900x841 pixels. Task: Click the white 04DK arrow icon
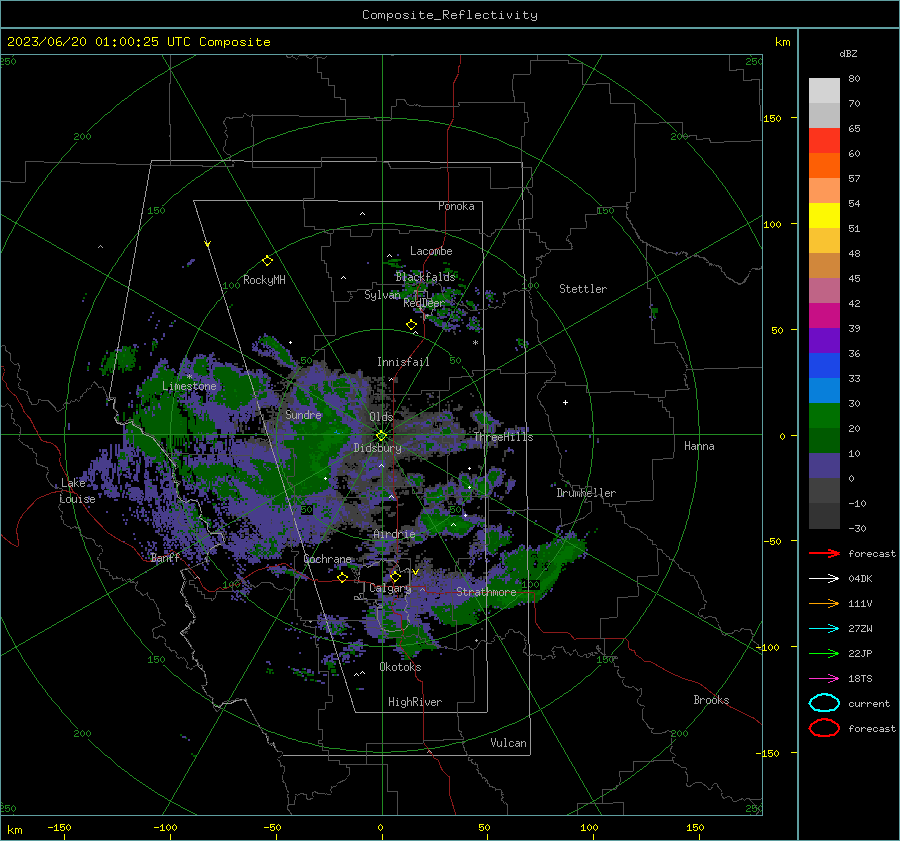[824, 579]
